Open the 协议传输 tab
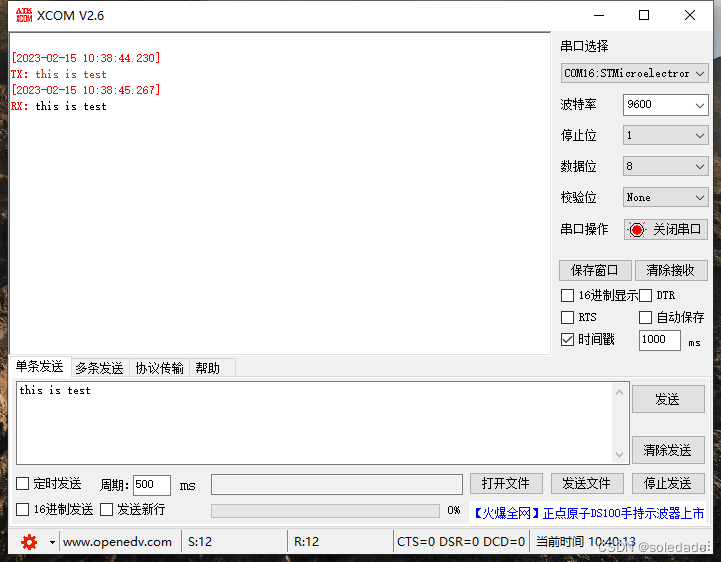The height and width of the screenshot is (562, 721). [160, 368]
